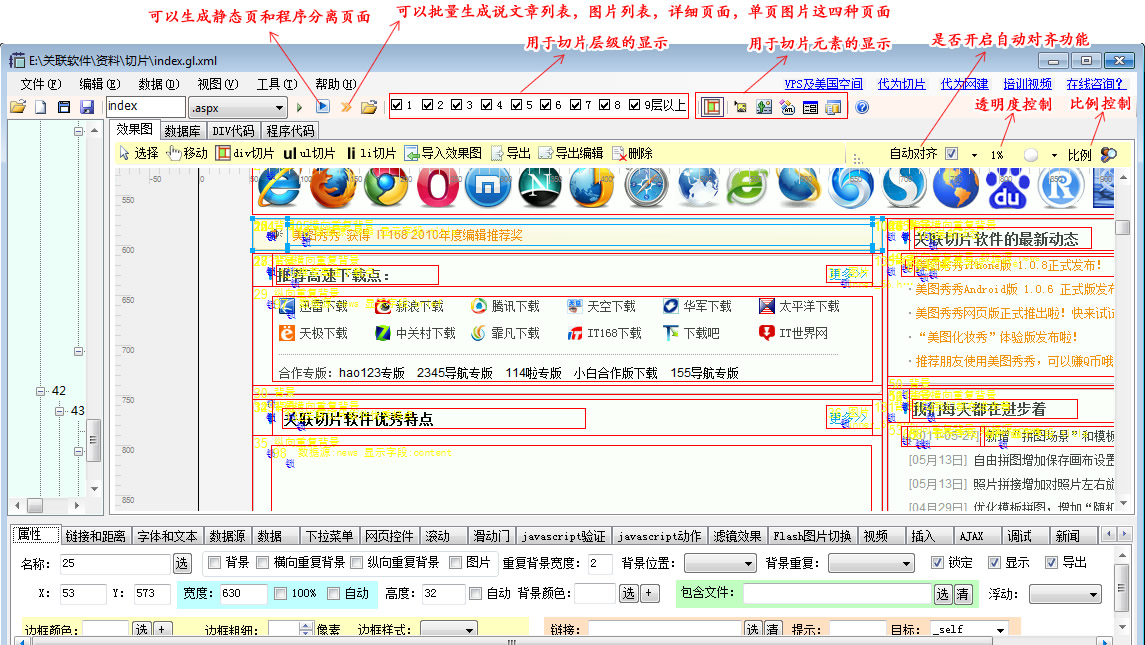Open the 文件(F) menu
This screenshot has height=645, width=1145.
41,84
